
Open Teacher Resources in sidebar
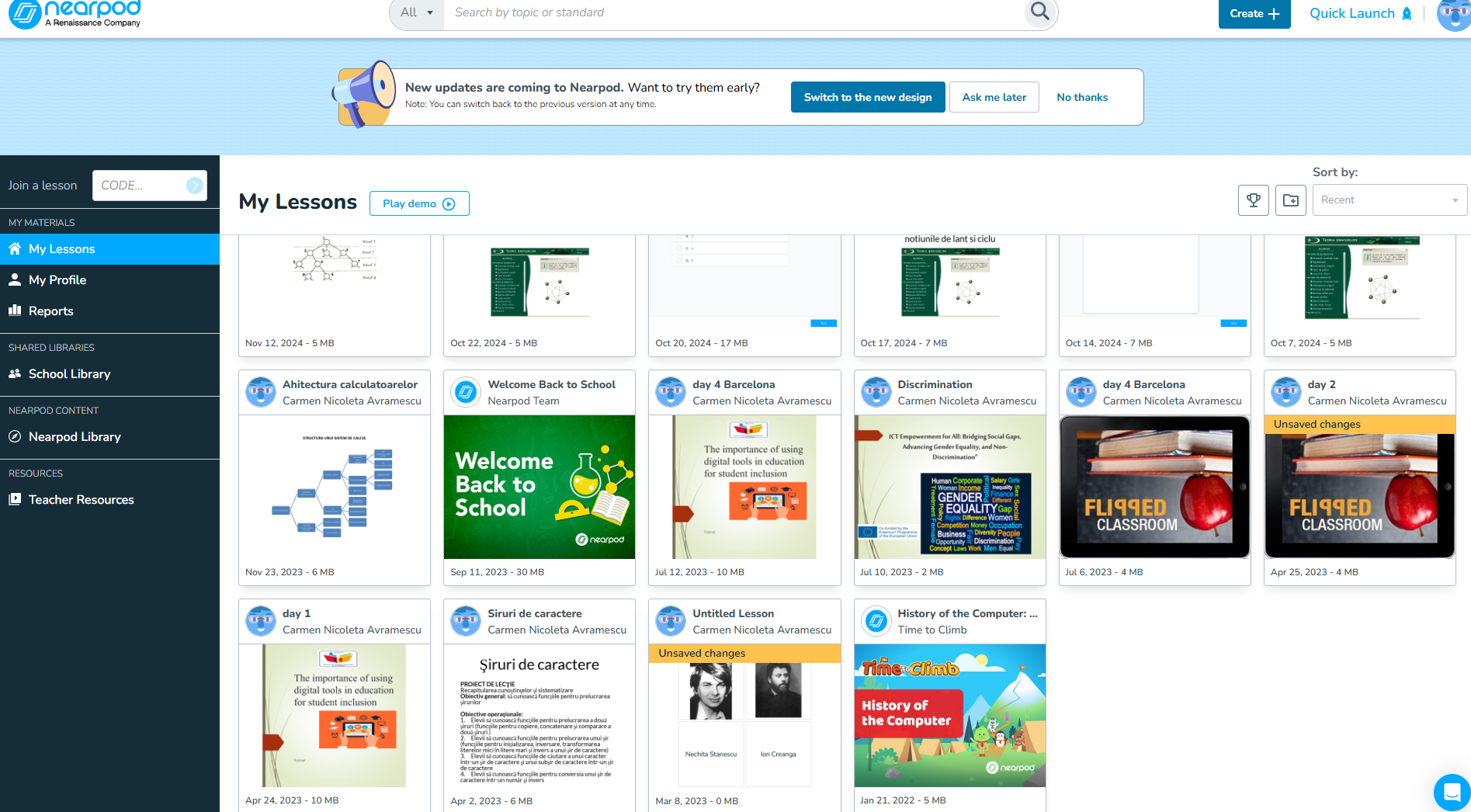pyautogui.click(x=81, y=500)
